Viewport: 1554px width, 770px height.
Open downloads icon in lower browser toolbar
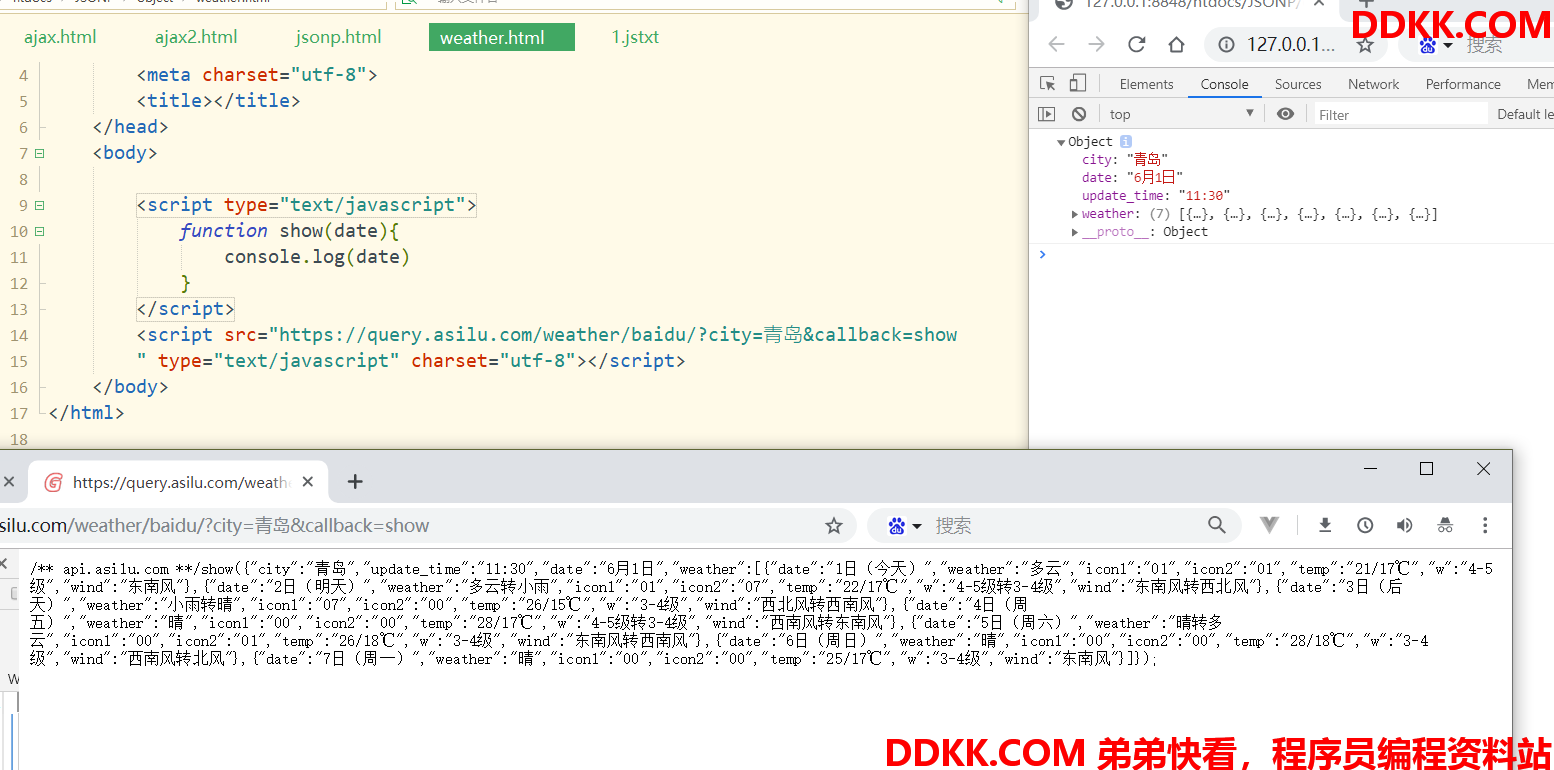click(x=1325, y=525)
